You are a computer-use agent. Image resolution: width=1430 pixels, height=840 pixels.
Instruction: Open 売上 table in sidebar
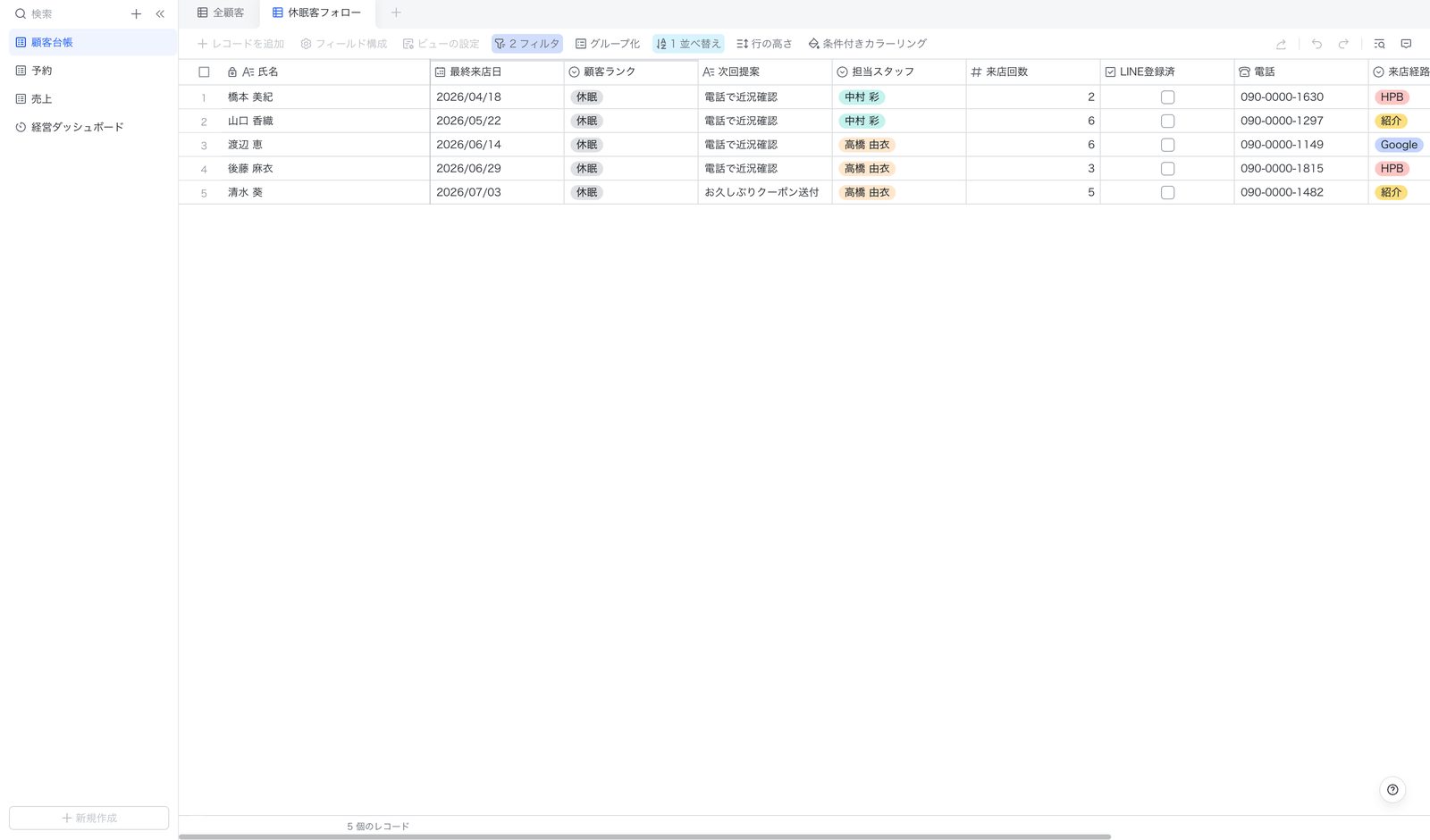(x=93, y=99)
